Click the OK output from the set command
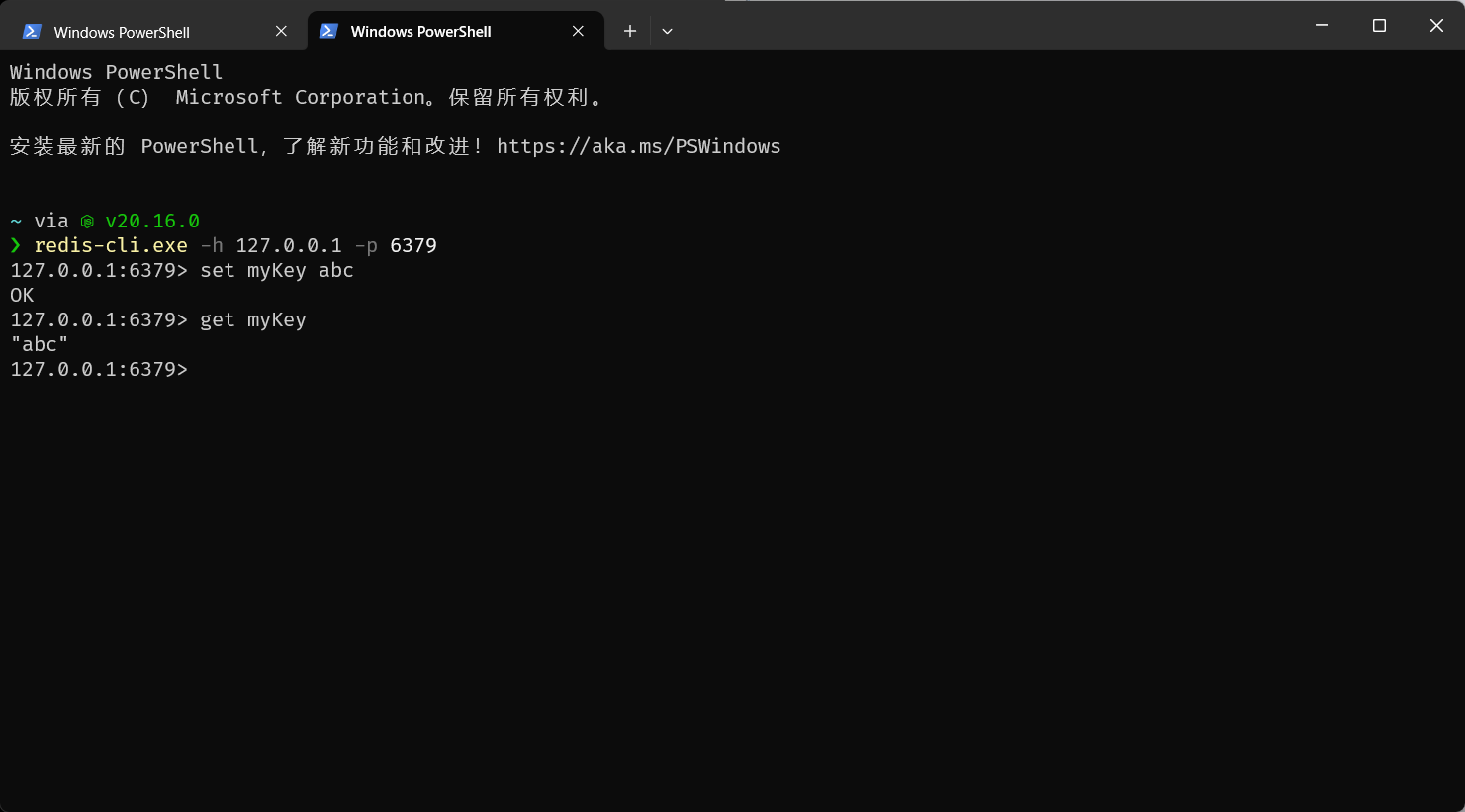The image size is (1465, 812). click(21, 295)
